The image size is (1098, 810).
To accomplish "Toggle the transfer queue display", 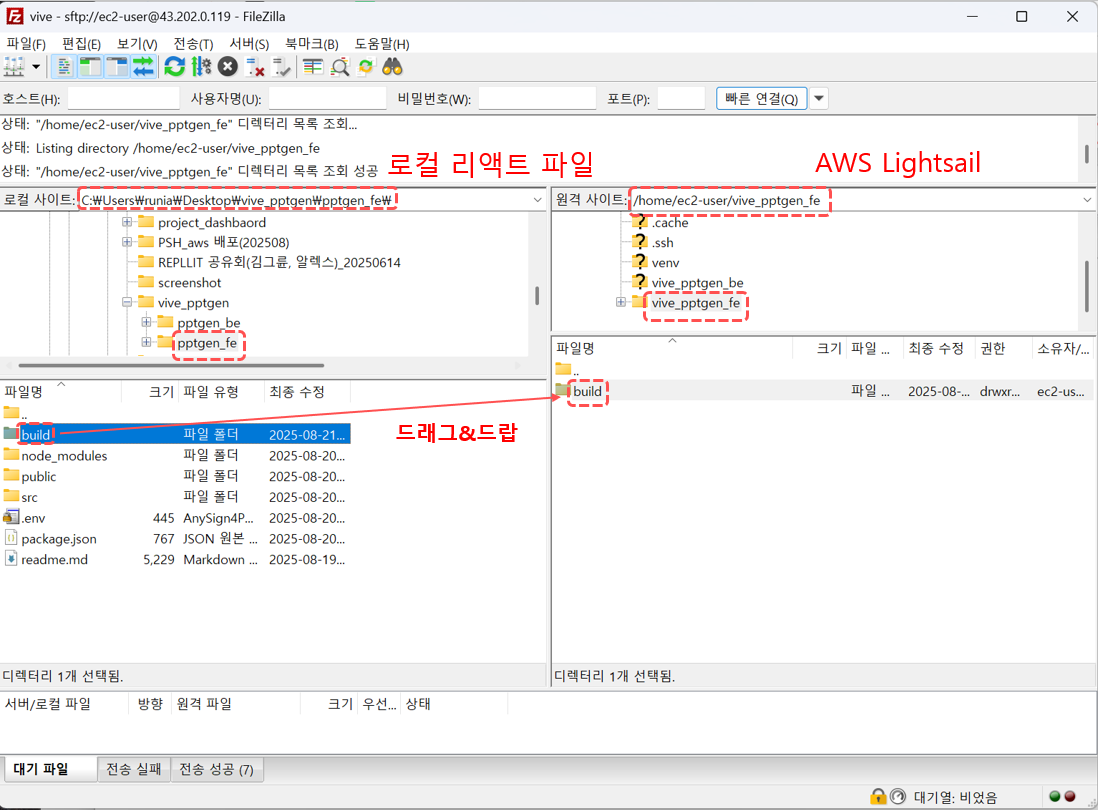I will point(143,67).
